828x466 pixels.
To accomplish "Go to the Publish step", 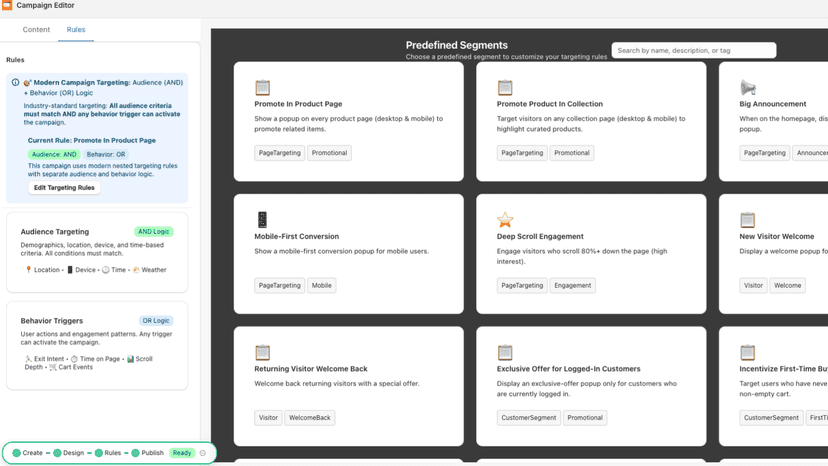I will (x=148, y=453).
